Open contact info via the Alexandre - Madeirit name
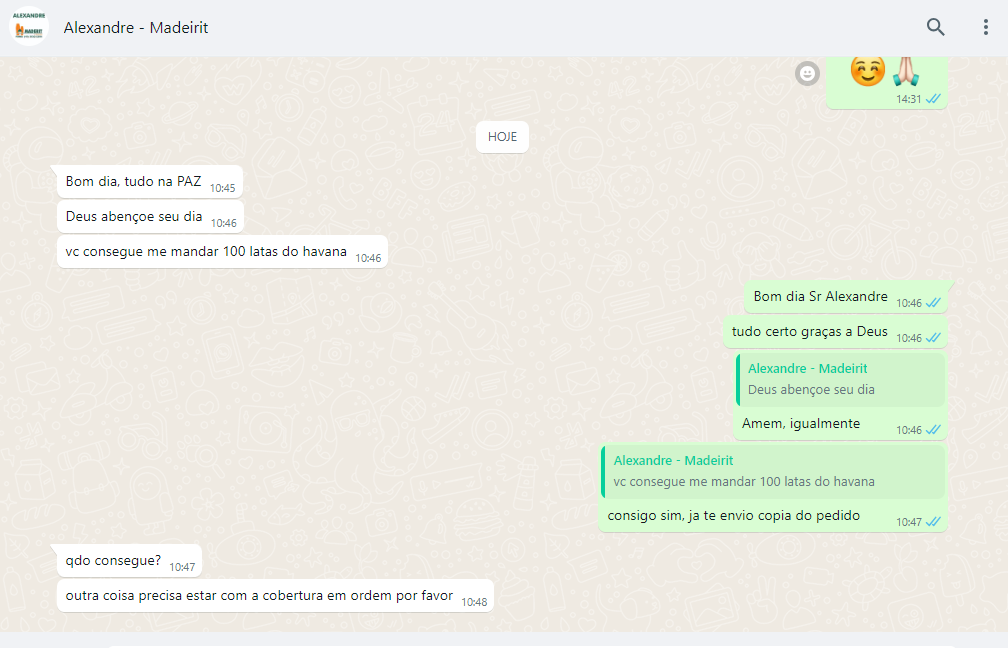1008x648 pixels. tap(136, 28)
